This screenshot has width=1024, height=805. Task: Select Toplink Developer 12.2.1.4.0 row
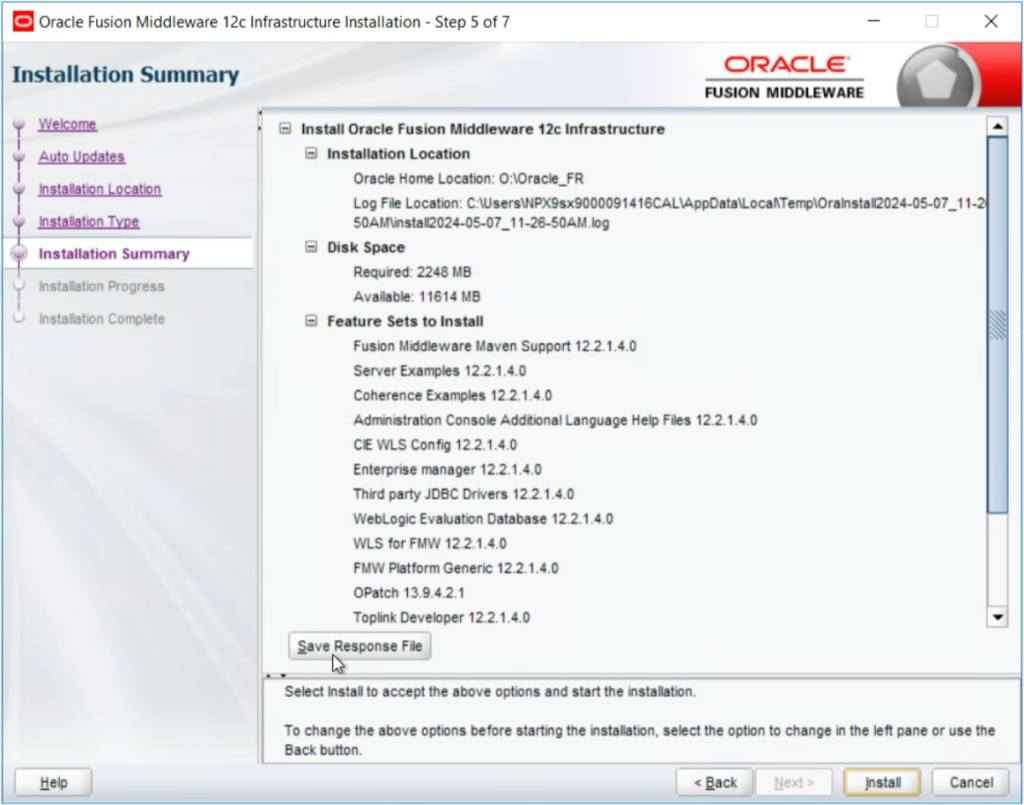(x=441, y=618)
